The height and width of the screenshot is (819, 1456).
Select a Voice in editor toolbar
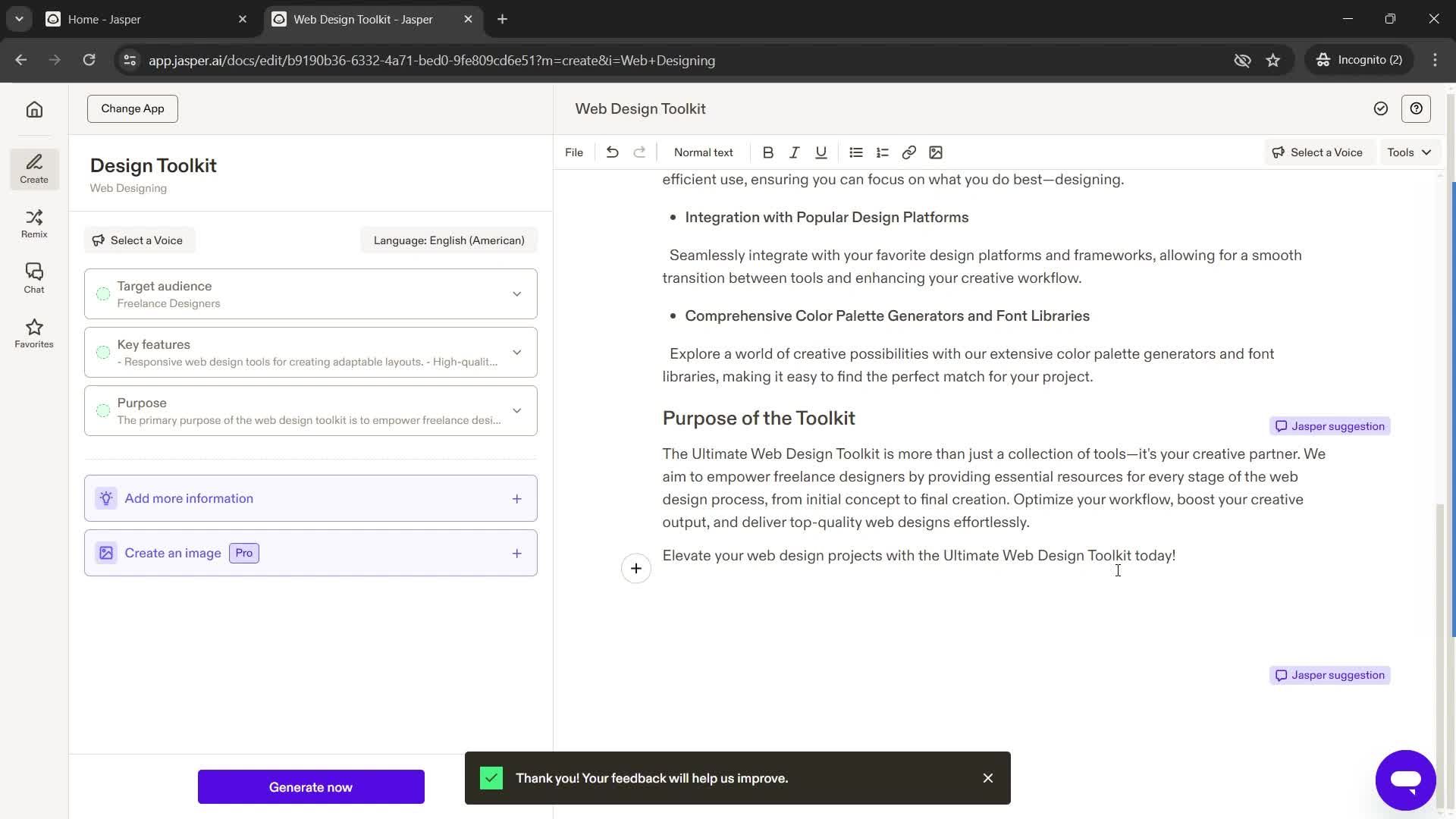(x=1318, y=152)
